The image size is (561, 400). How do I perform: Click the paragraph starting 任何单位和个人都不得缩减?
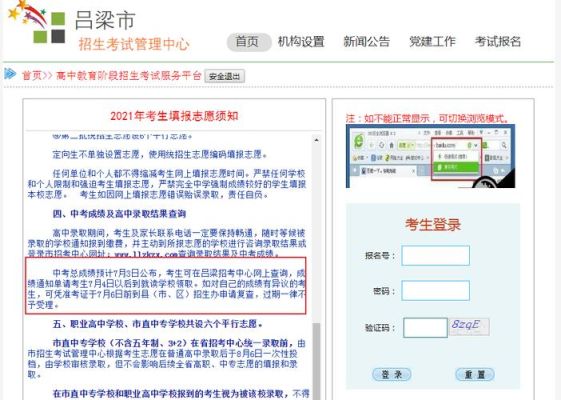167,184
